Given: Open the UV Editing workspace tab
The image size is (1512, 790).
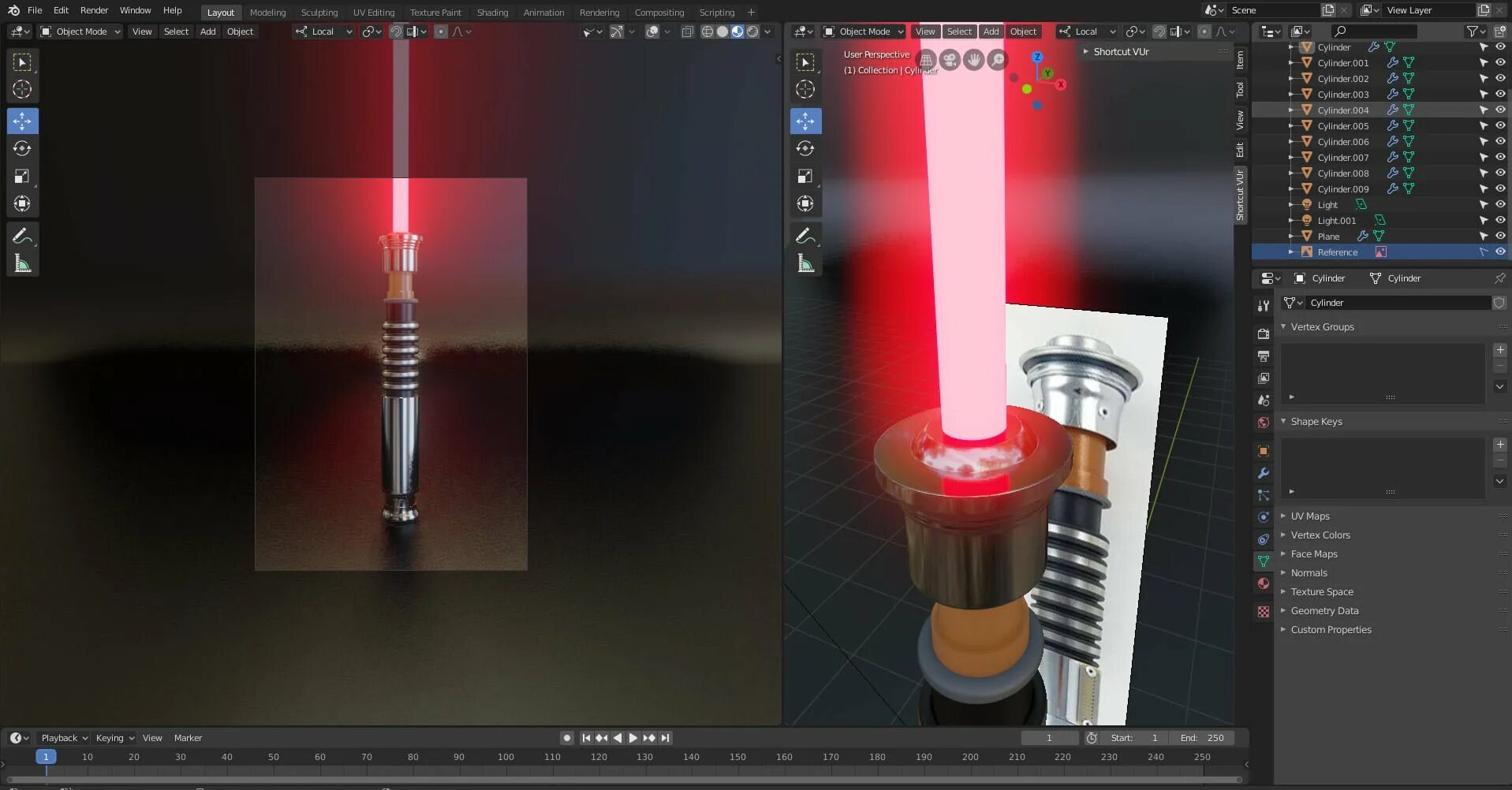Looking at the screenshot, I should (374, 13).
